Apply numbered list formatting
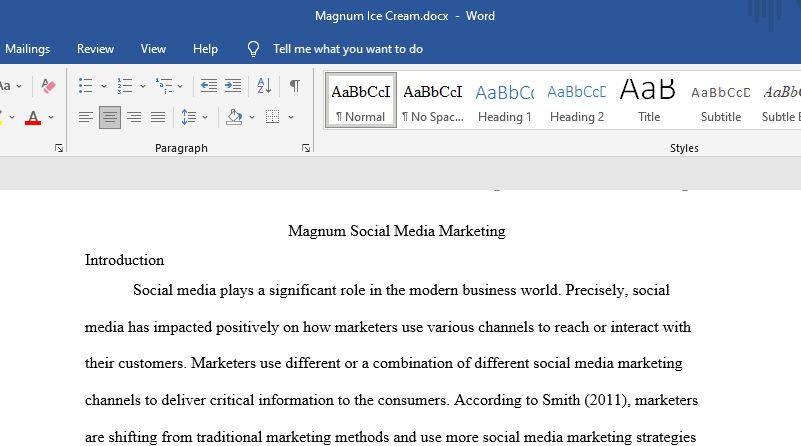 125,86
